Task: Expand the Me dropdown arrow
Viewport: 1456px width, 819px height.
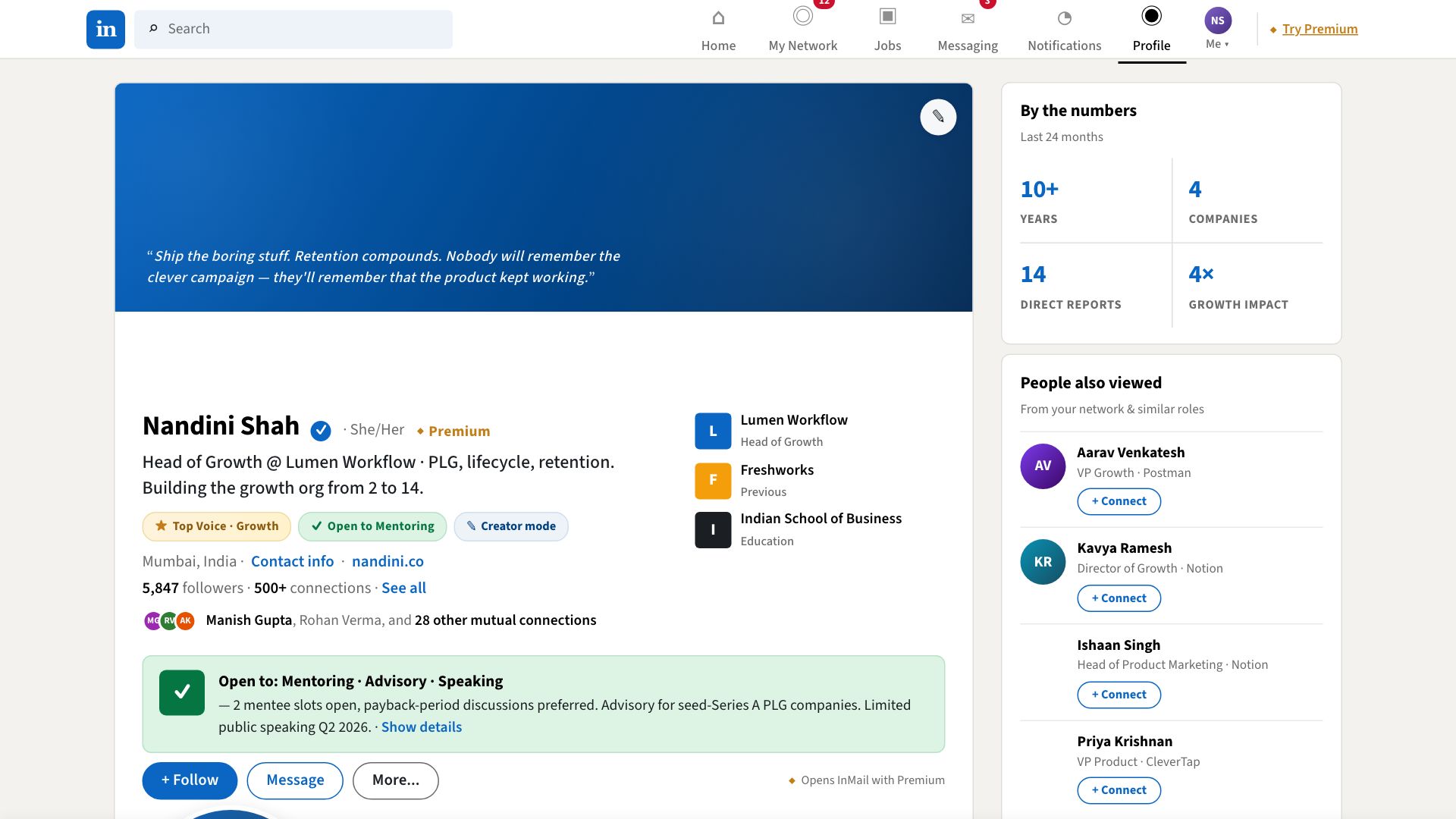Action: 1226,45
